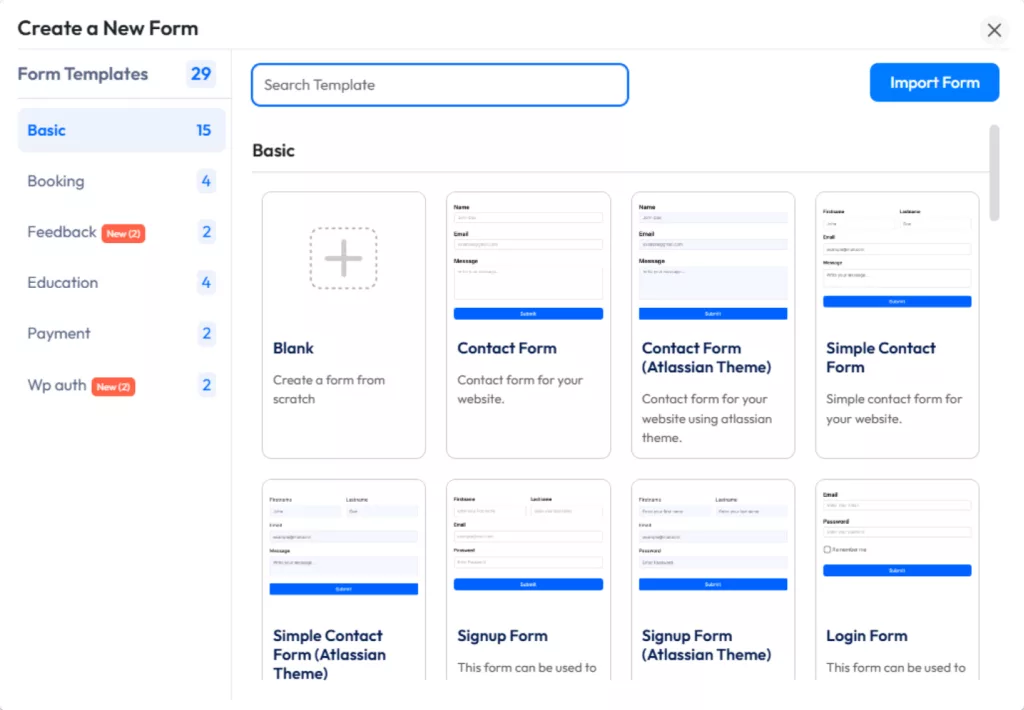The image size is (1024, 710).
Task: Click into the Search Template field
Action: click(x=439, y=85)
